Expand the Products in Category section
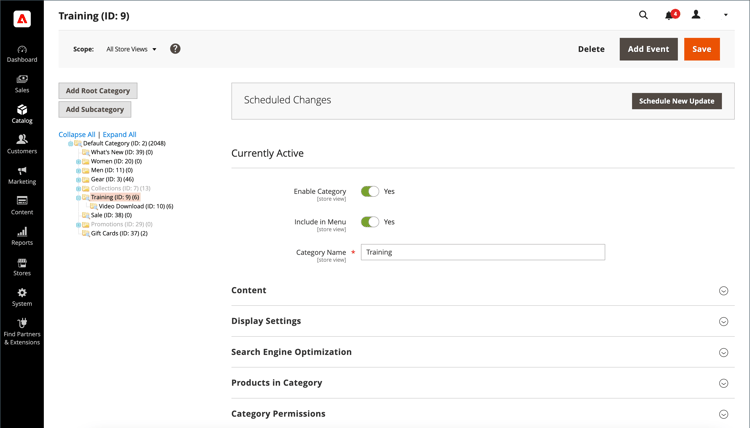The image size is (750, 428). pyautogui.click(x=723, y=383)
